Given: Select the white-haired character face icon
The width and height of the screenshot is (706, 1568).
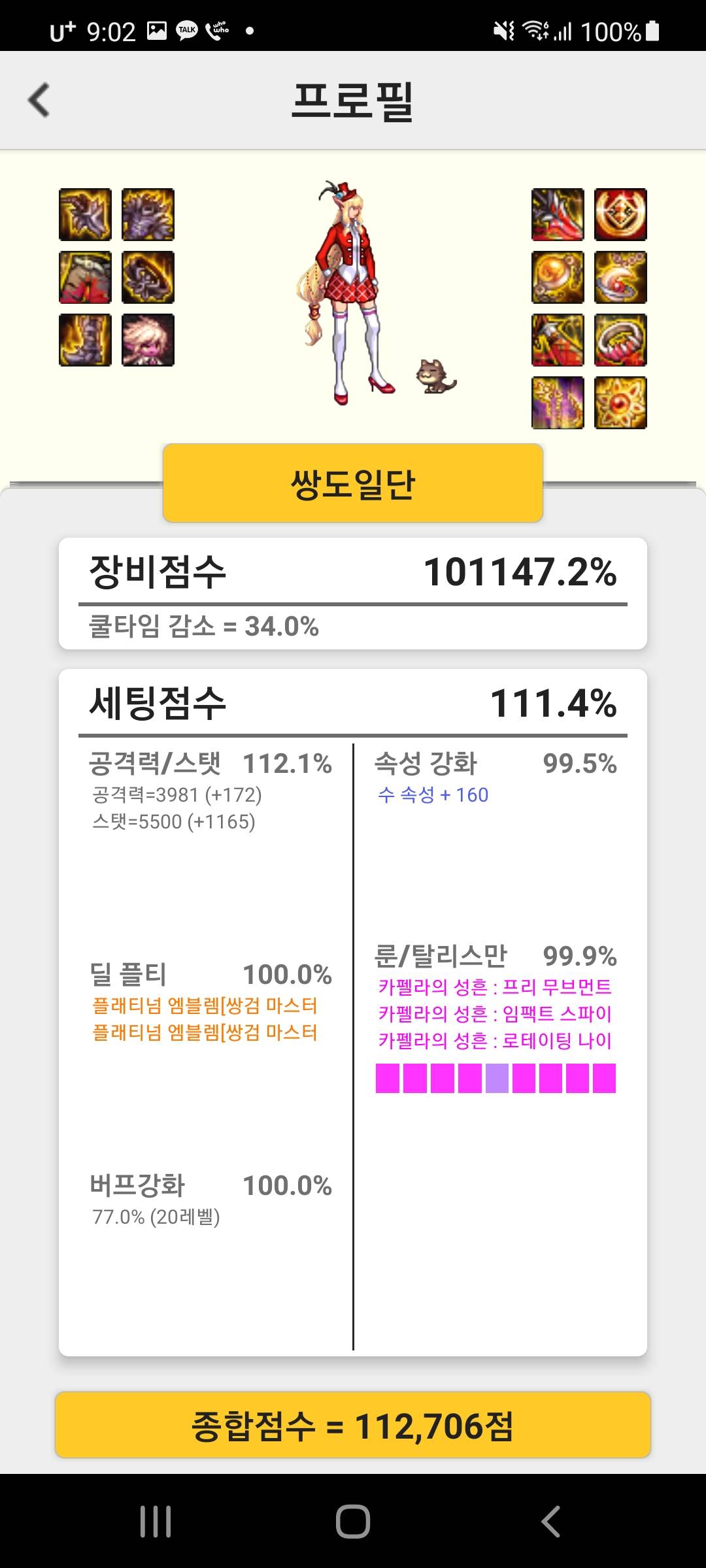Looking at the screenshot, I should [148, 340].
